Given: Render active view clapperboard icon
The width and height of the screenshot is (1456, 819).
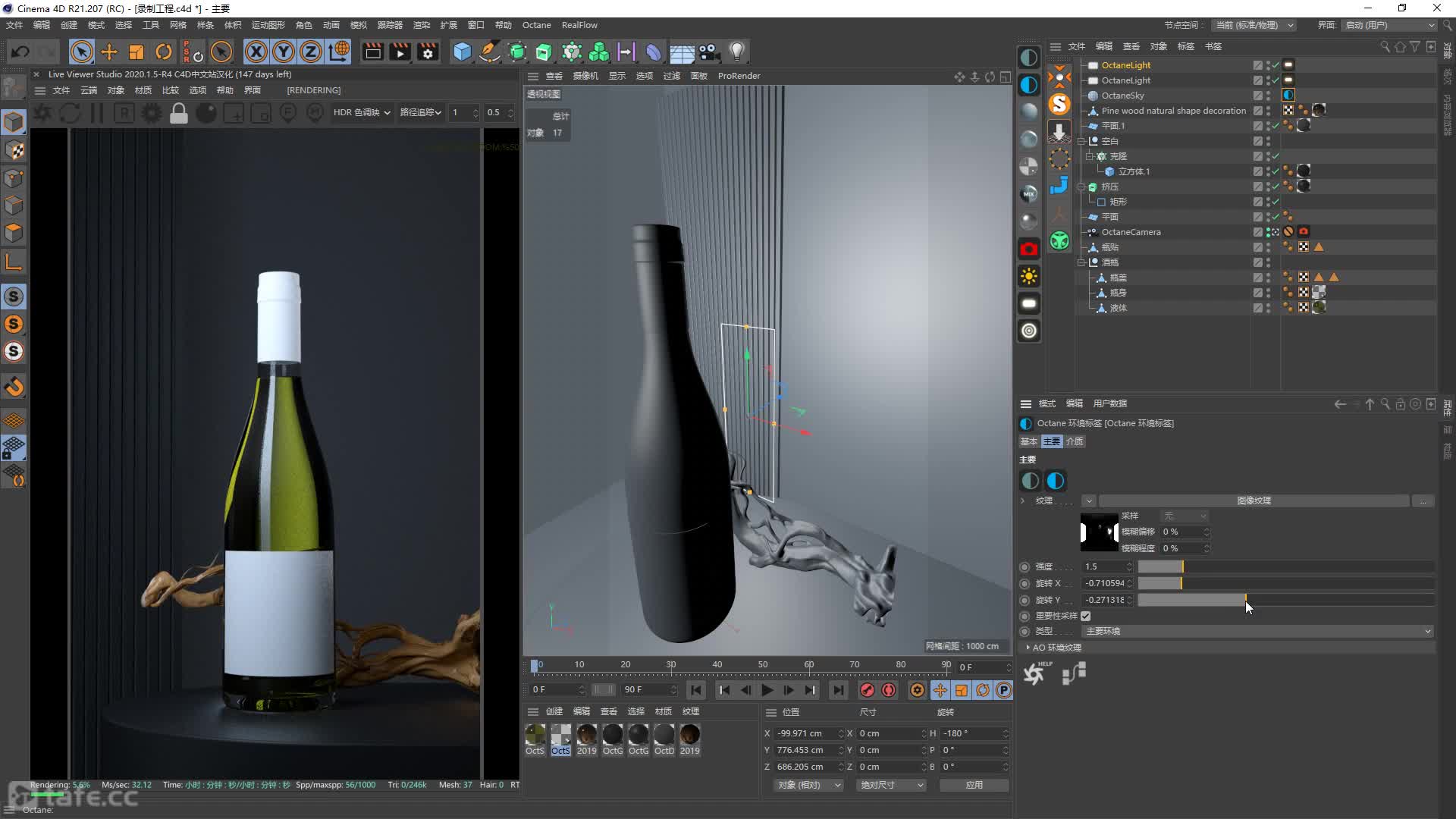Looking at the screenshot, I should [x=372, y=52].
